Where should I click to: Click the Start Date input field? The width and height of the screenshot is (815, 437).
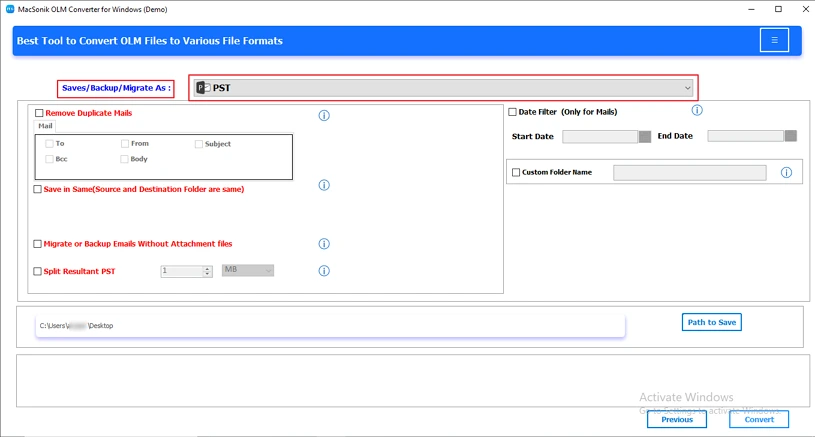[600, 137]
